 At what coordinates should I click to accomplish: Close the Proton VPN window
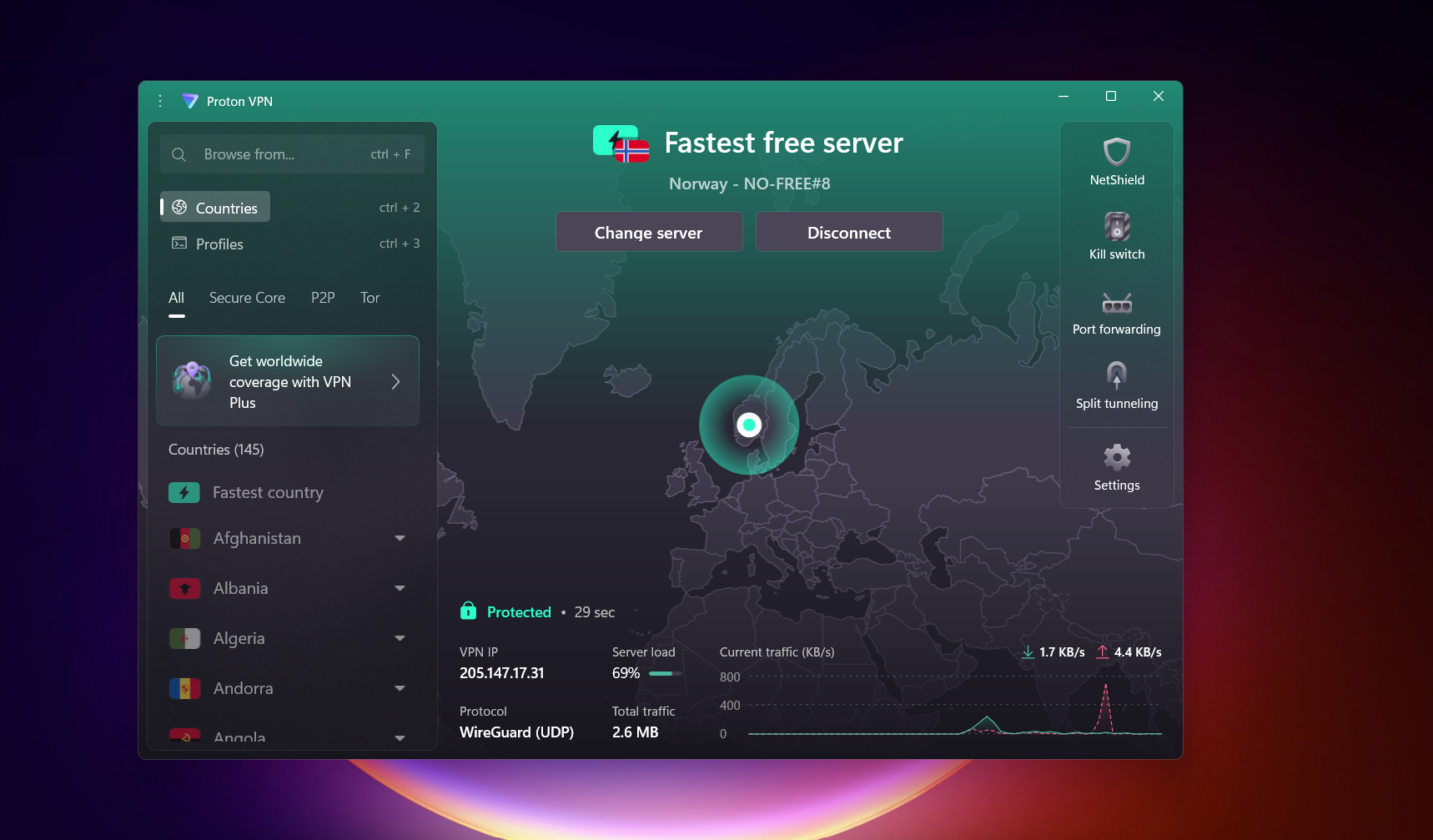click(x=1159, y=96)
